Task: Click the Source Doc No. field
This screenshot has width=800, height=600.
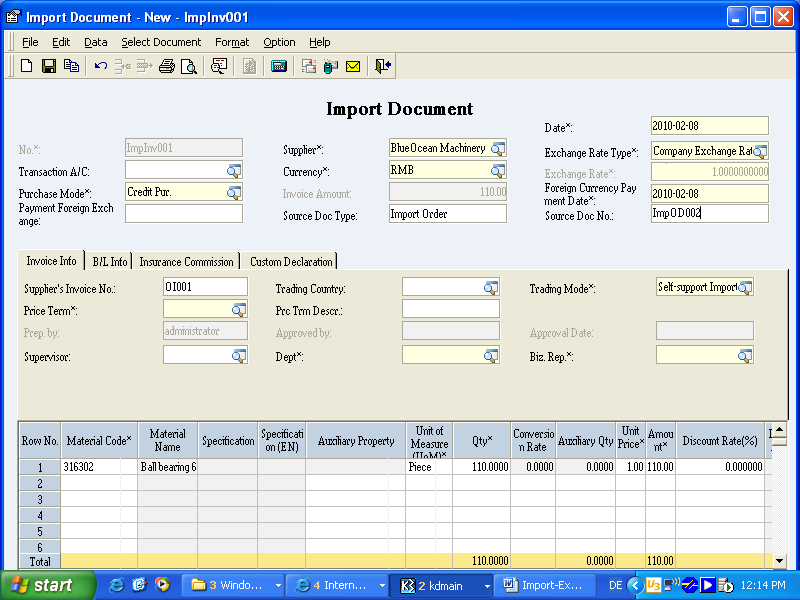Action: (x=709, y=214)
